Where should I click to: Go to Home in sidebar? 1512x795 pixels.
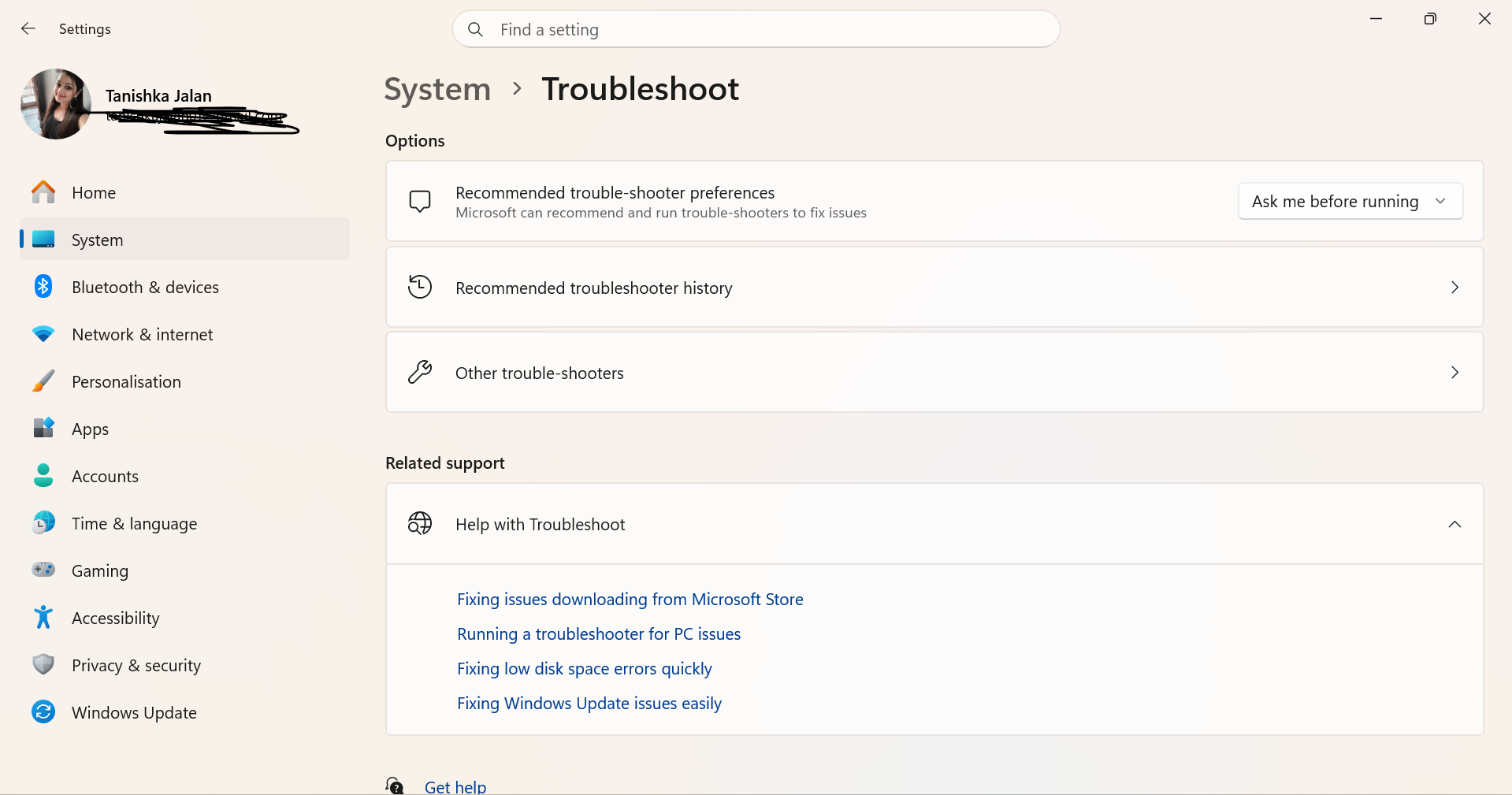(184, 192)
